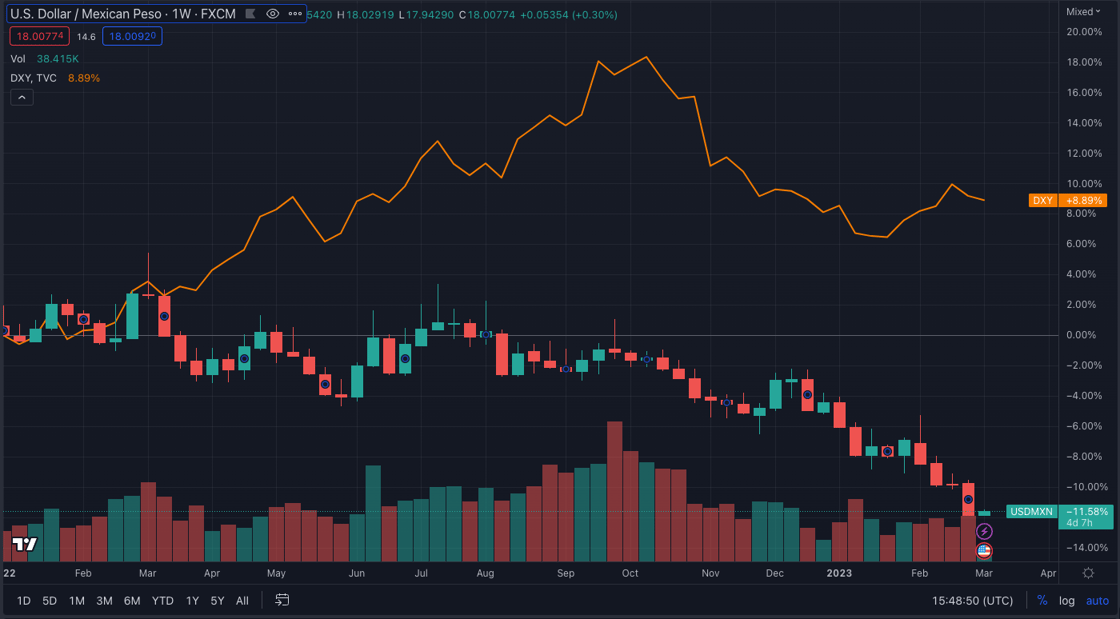The width and height of the screenshot is (1120, 619).
Task: Click the close value C18.00774
Action: [486, 14]
